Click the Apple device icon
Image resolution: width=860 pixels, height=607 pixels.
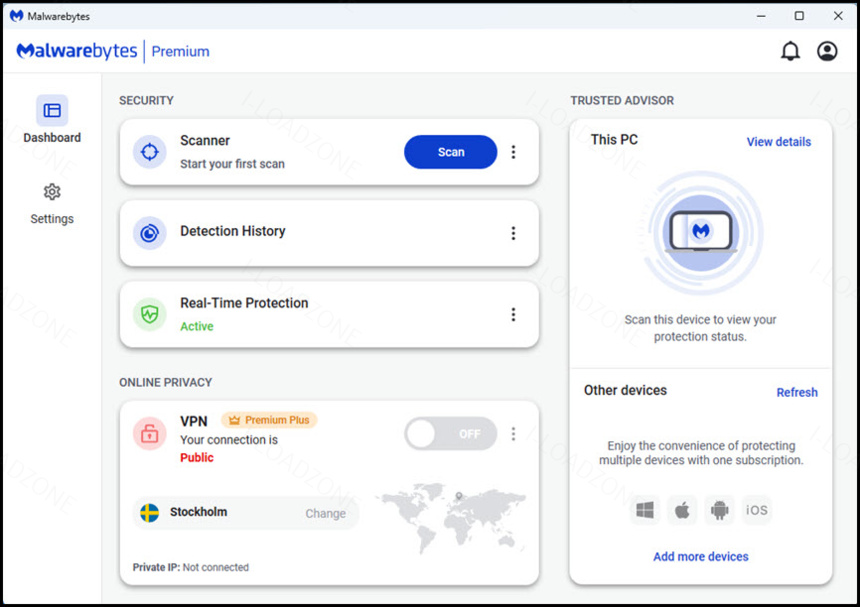[682, 510]
